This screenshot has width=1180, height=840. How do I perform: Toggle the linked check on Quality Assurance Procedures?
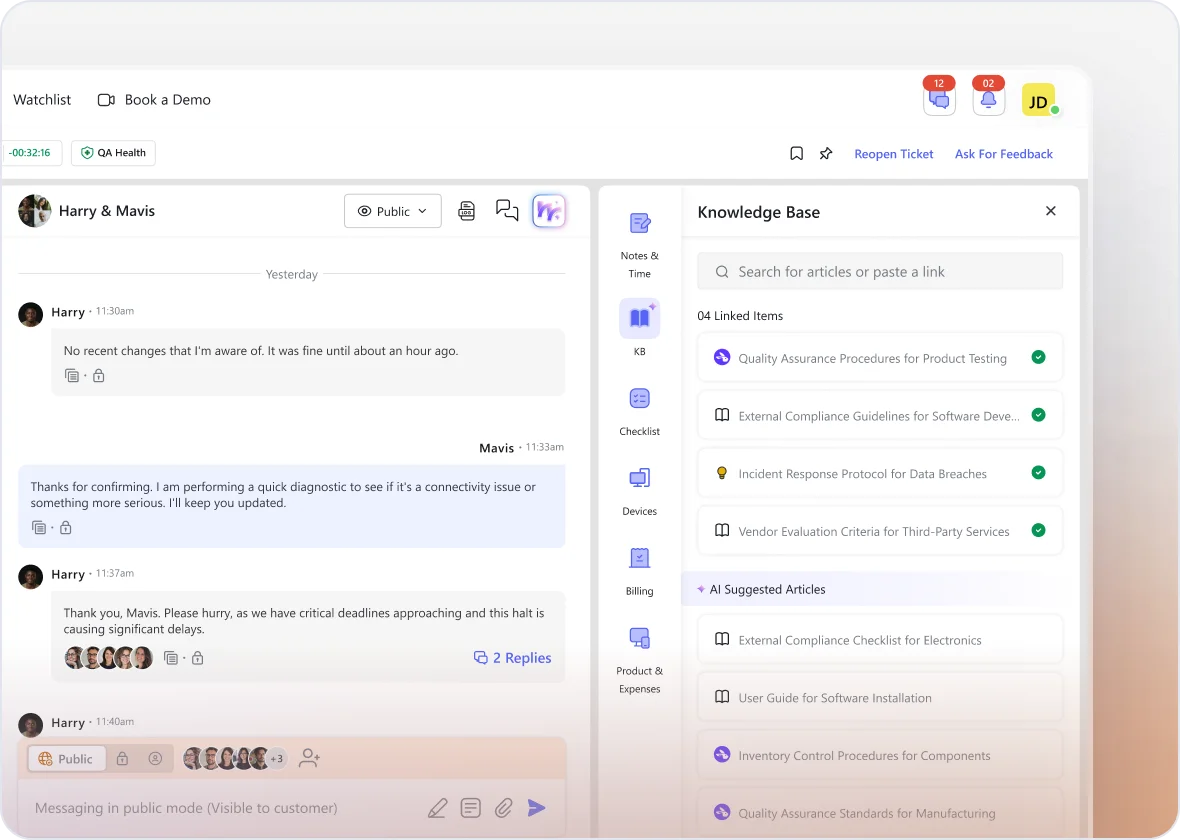(1038, 357)
